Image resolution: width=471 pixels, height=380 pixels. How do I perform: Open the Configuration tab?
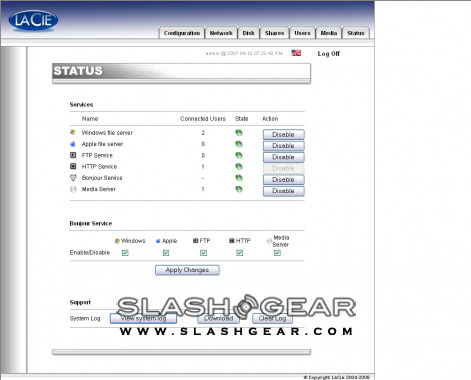(x=182, y=33)
